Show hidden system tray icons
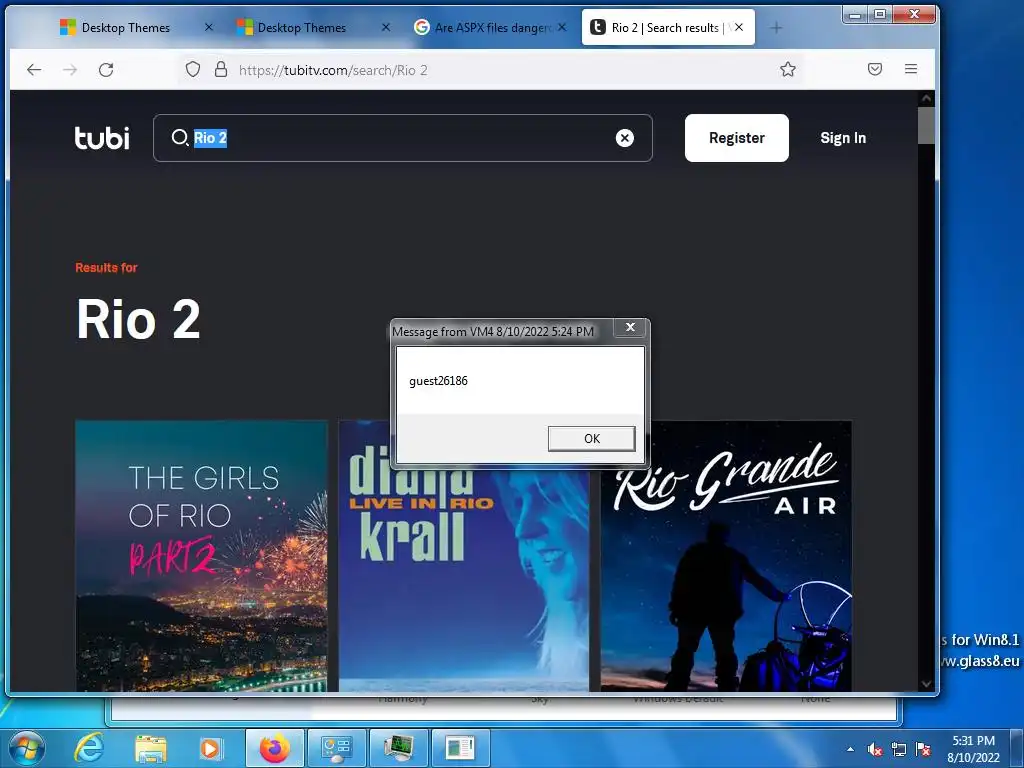This screenshot has width=1024, height=768. click(850, 749)
